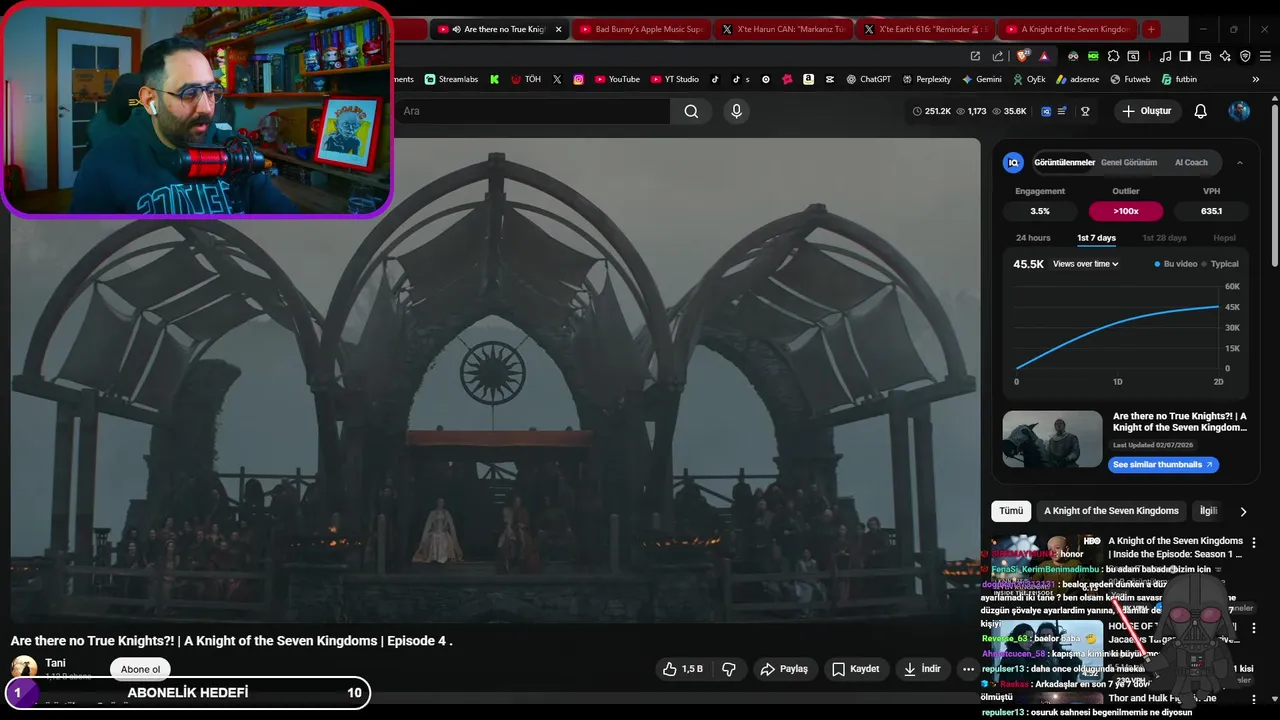
Task: Switch to Genel Görünüm tab
Action: [1129, 162]
